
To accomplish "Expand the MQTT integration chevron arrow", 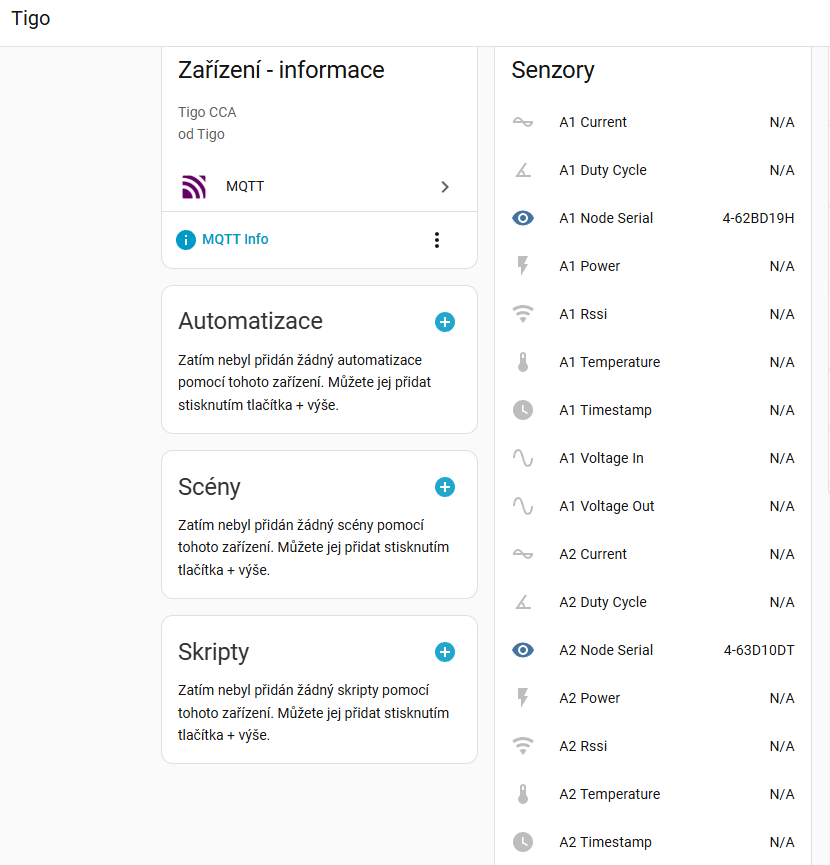I will click(x=445, y=187).
